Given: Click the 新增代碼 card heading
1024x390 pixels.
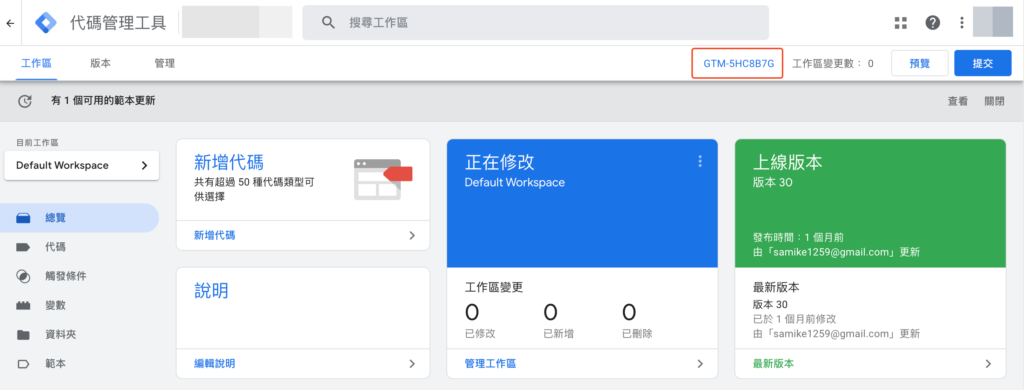Looking at the screenshot, I should [x=229, y=162].
